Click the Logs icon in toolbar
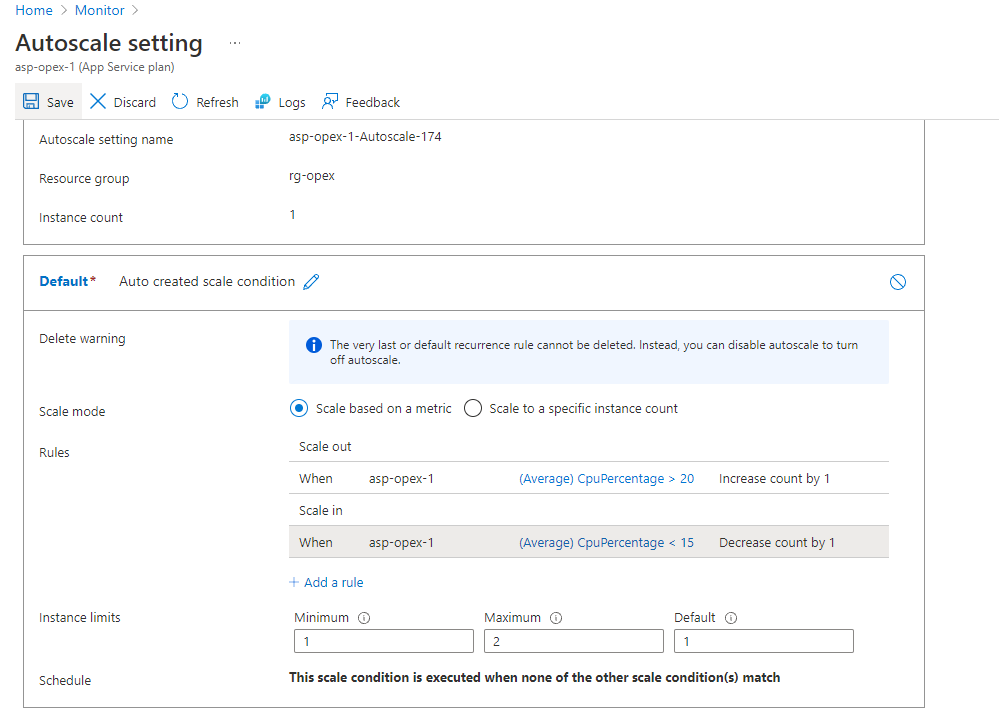 pyautogui.click(x=262, y=101)
